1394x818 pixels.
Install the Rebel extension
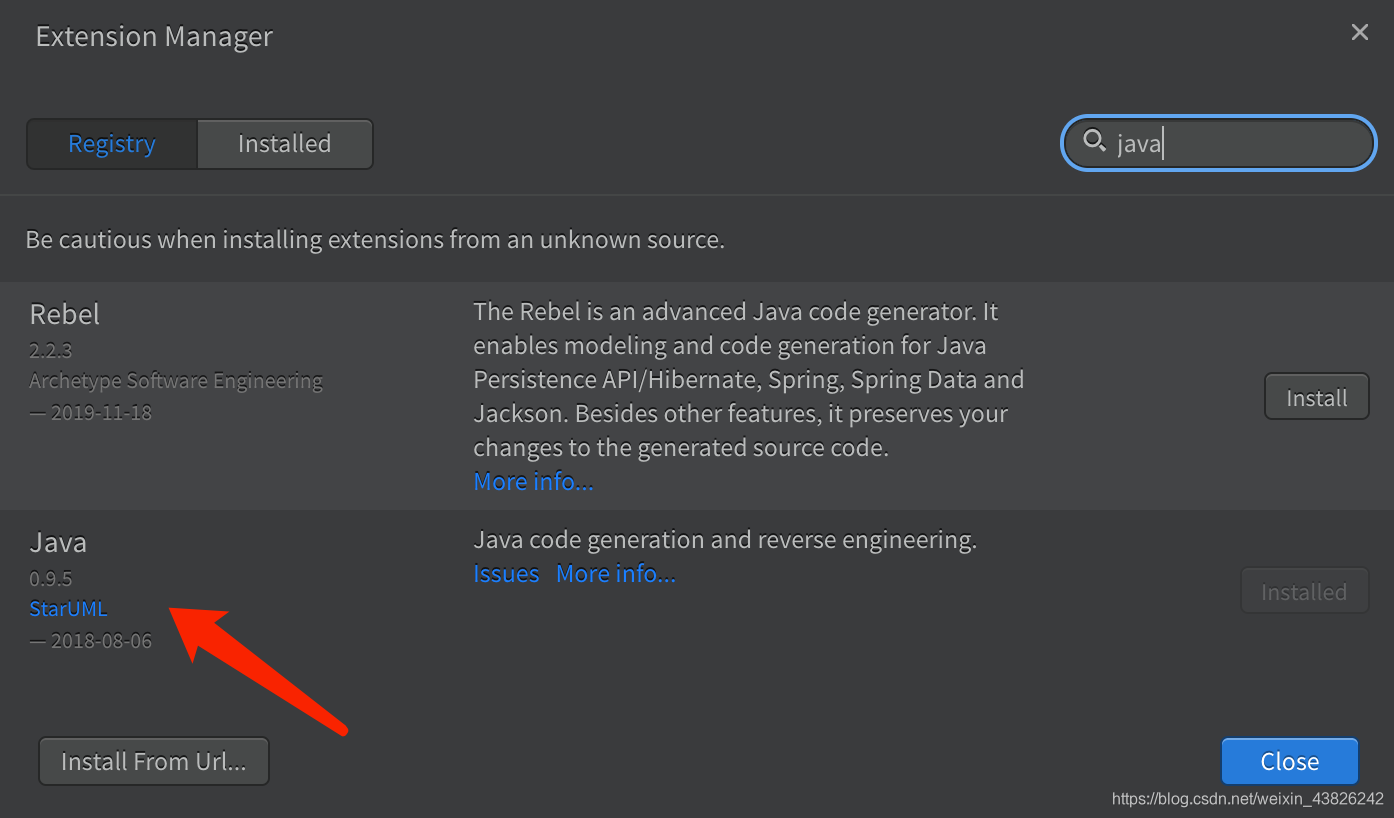click(1316, 397)
